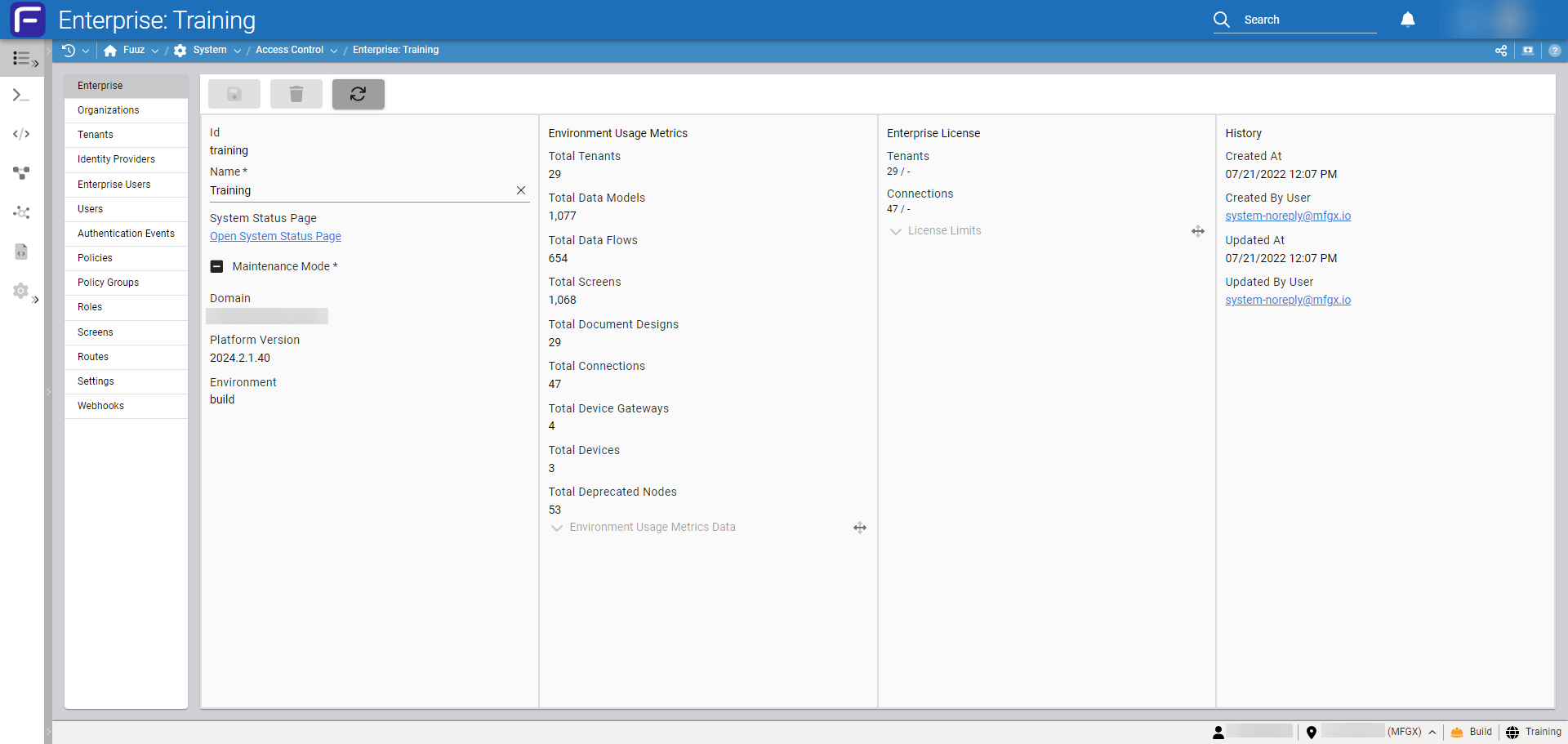The image size is (1568, 744).
Task: Open the System breadcrumb dropdown arrow
Action: [238, 51]
